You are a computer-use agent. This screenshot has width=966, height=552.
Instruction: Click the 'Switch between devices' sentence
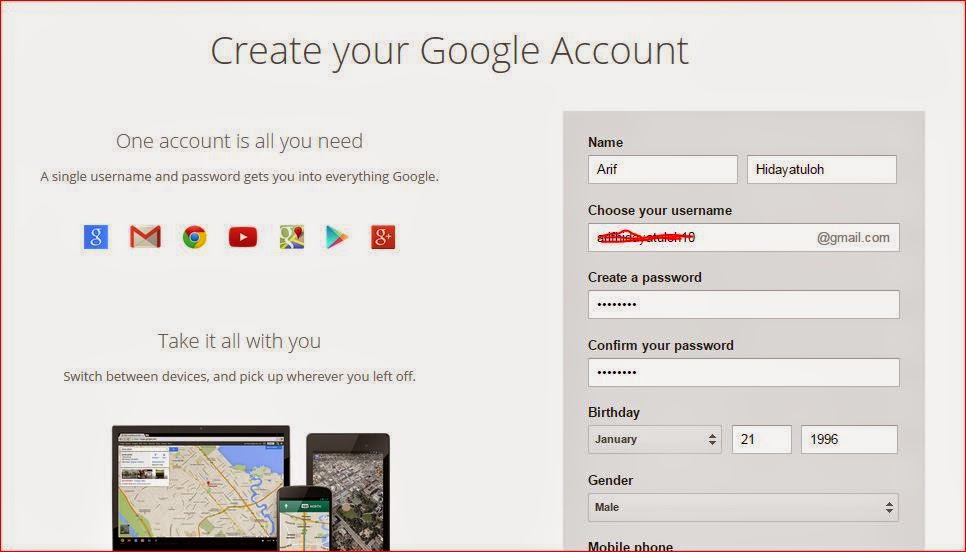click(239, 376)
